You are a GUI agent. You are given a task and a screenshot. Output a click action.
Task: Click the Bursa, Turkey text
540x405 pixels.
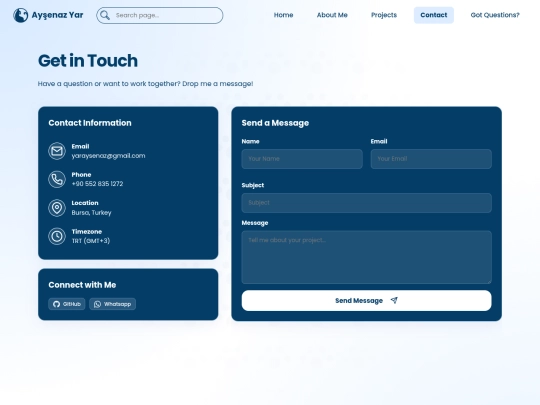[x=92, y=212]
